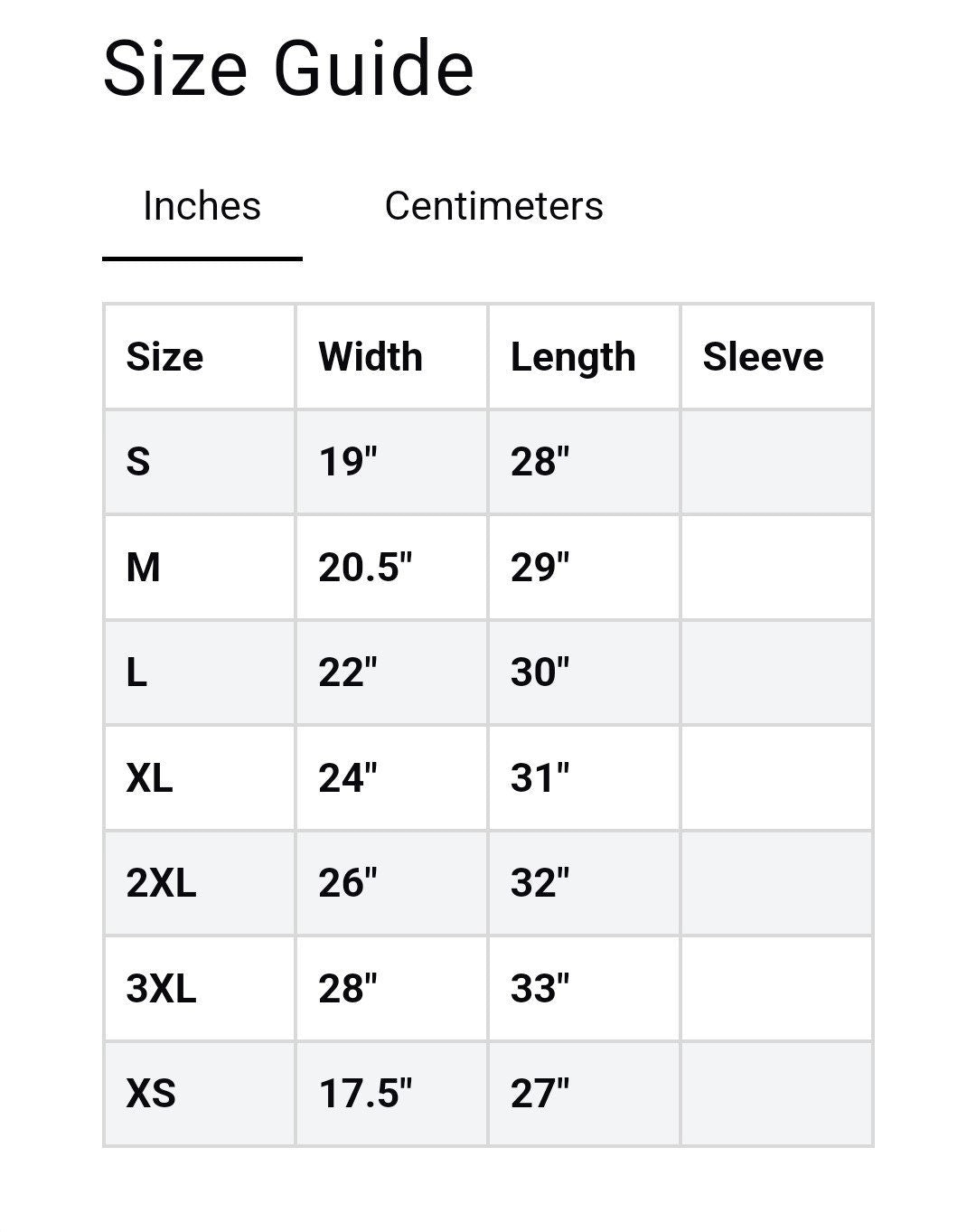
Task: Click the Size Guide heading
Action: pyautogui.click(x=288, y=69)
